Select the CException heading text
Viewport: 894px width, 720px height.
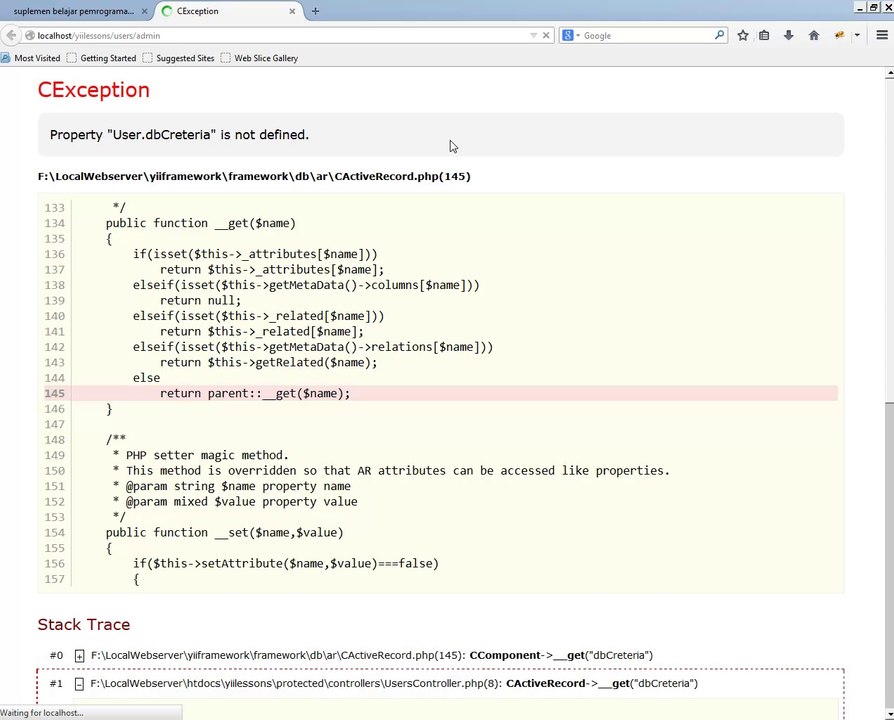[x=94, y=90]
